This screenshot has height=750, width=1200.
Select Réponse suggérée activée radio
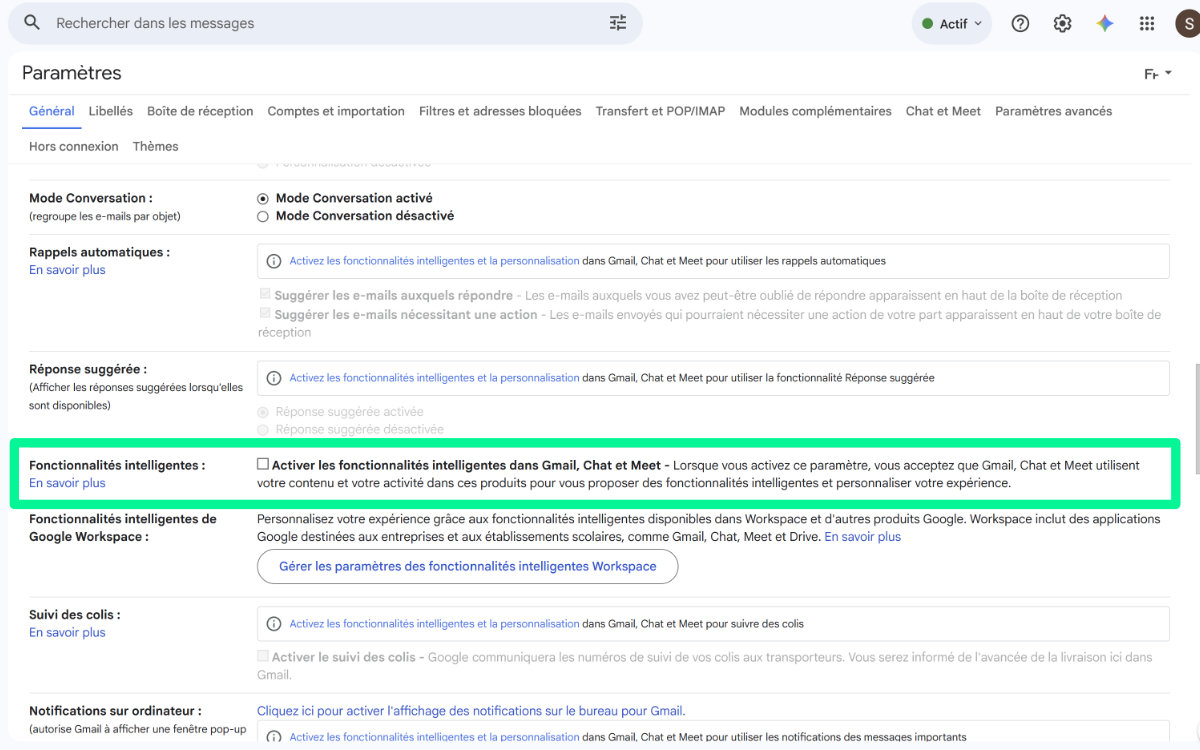click(x=263, y=412)
